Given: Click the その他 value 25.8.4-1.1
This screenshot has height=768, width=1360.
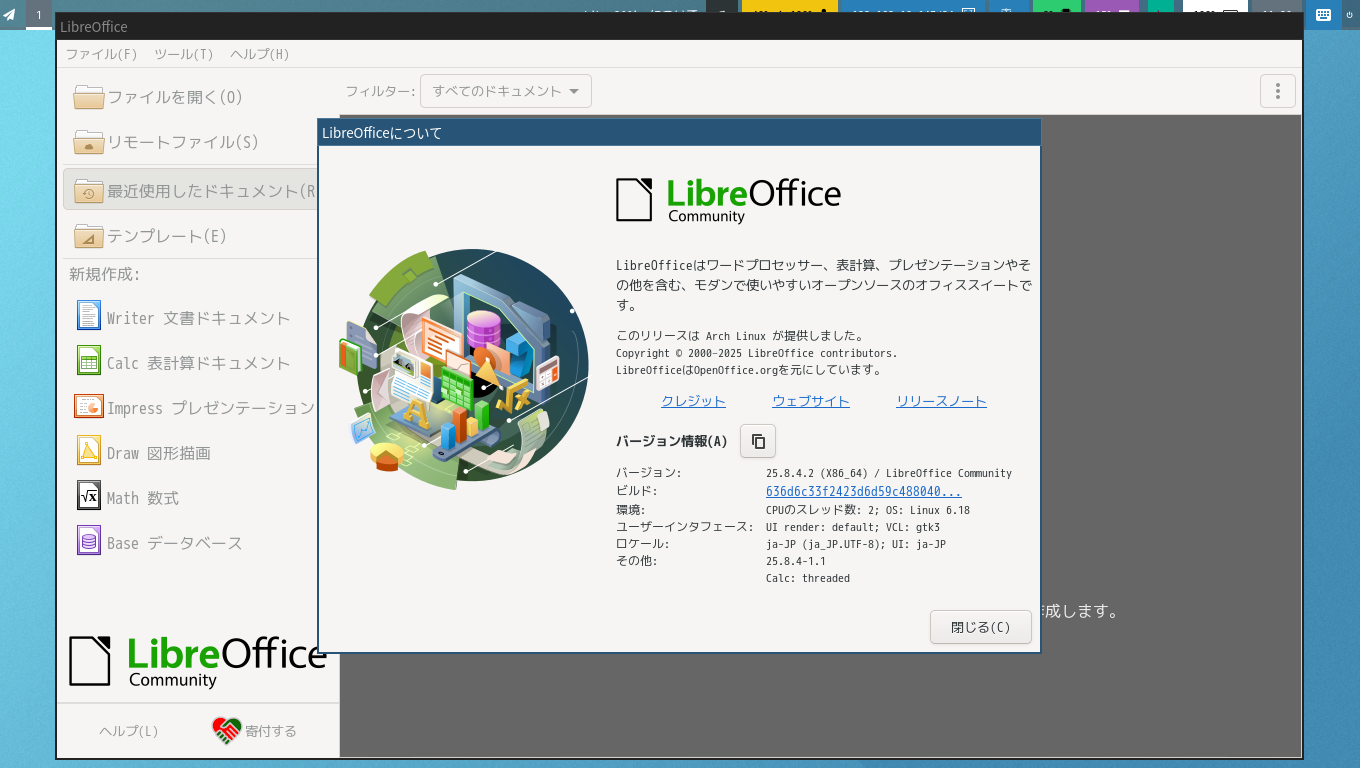Looking at the screenshot, I should coord(796,561).
